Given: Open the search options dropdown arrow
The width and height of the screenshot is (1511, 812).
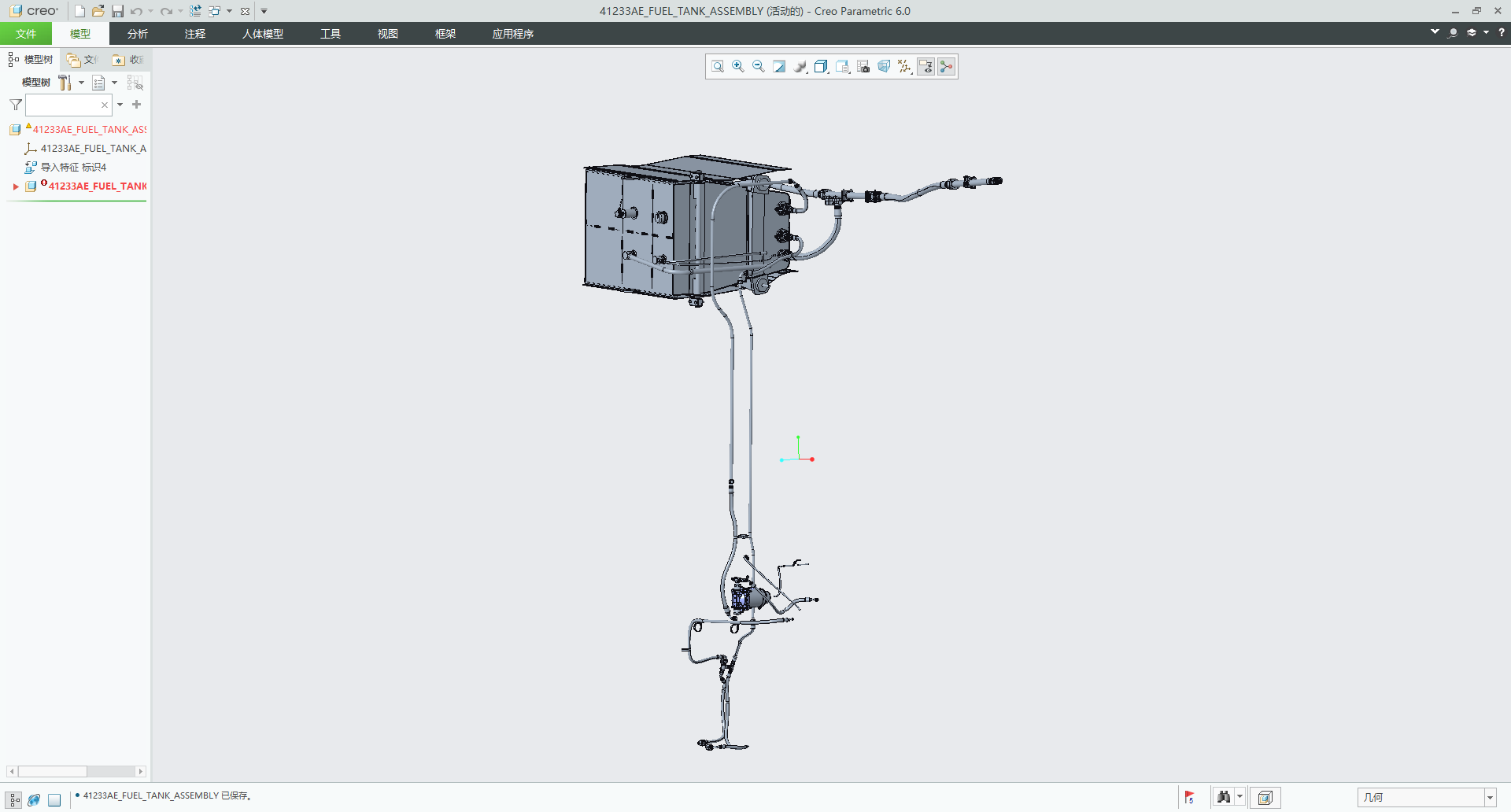Looking at the screenshot, I should click(x=120, y=105).
